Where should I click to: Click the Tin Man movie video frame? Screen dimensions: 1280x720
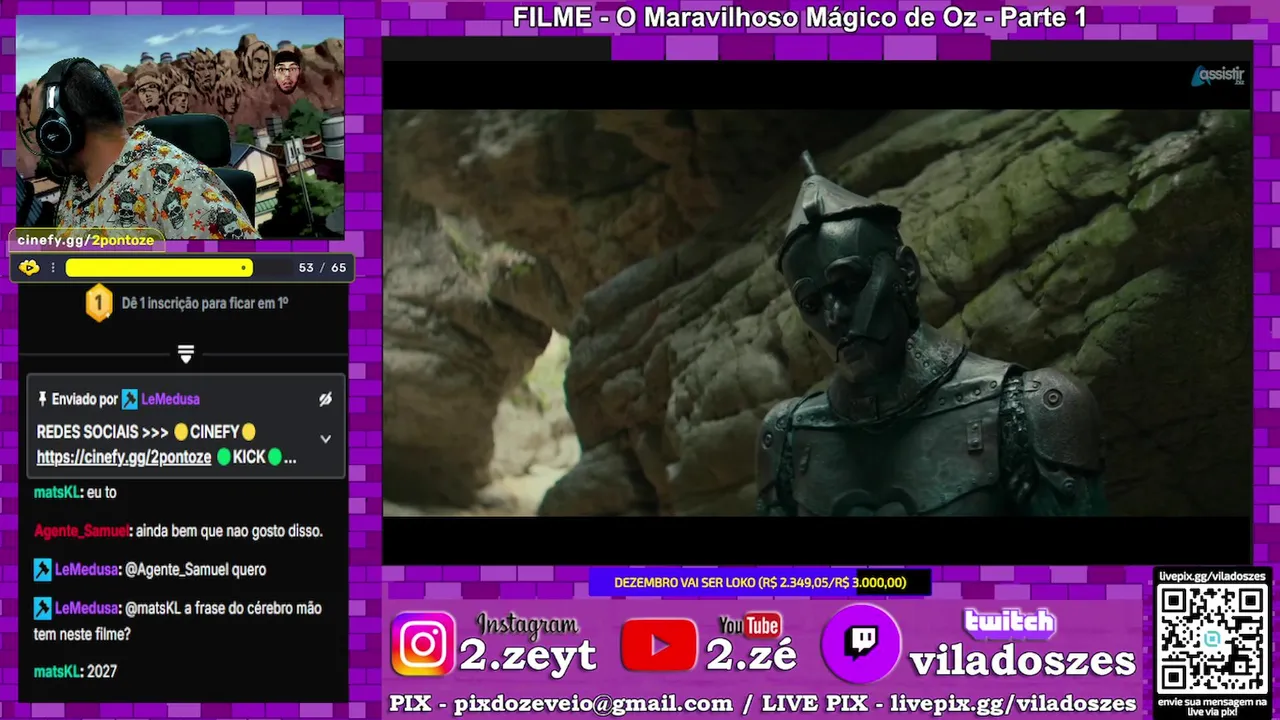click(817, 313)
